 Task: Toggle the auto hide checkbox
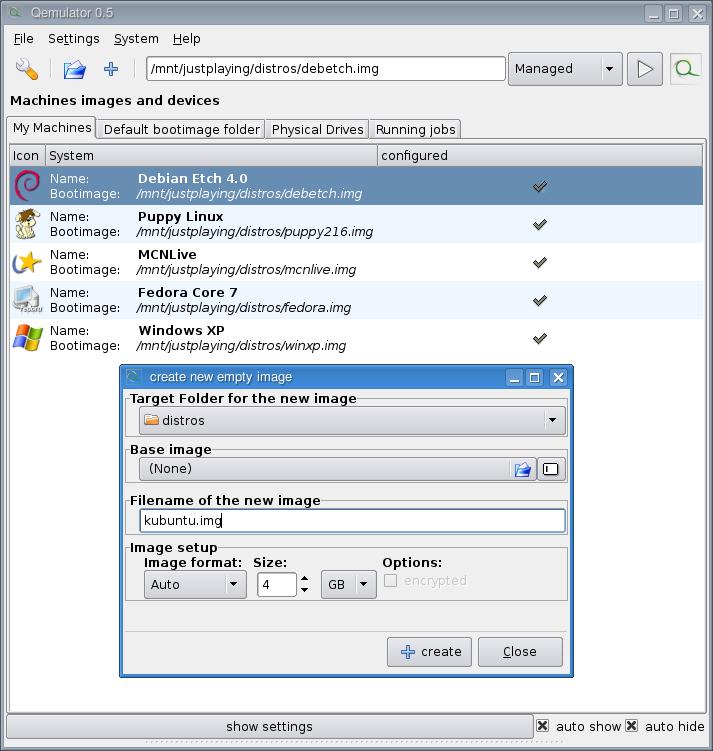(x=632, y=726)
